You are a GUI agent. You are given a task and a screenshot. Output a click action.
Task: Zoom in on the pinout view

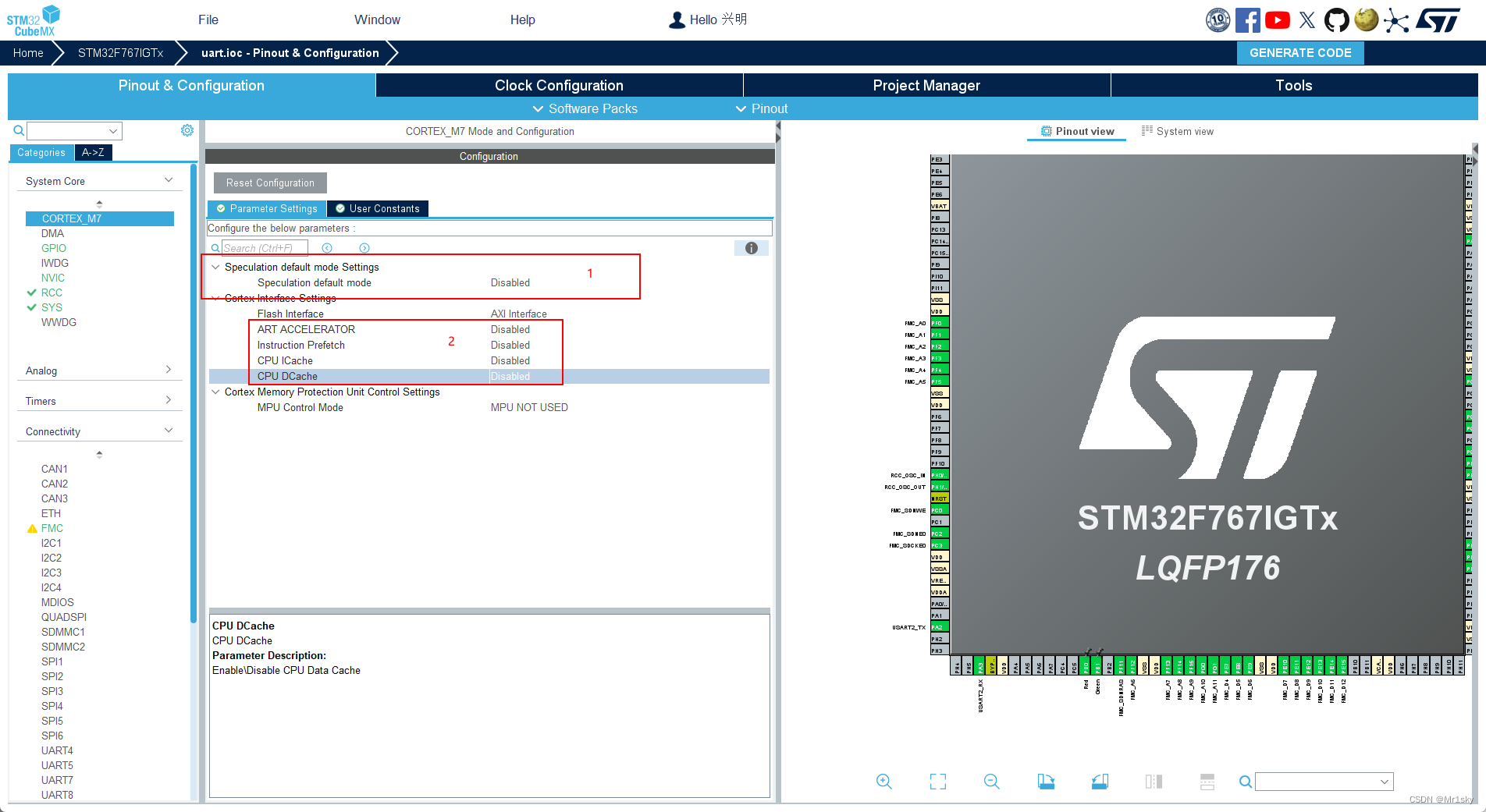(x=883, y=781)
